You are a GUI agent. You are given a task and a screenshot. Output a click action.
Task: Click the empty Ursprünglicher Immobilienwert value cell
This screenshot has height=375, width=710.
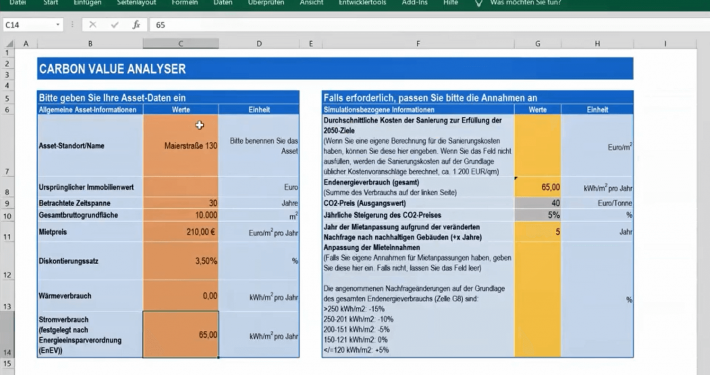point(181,187)
